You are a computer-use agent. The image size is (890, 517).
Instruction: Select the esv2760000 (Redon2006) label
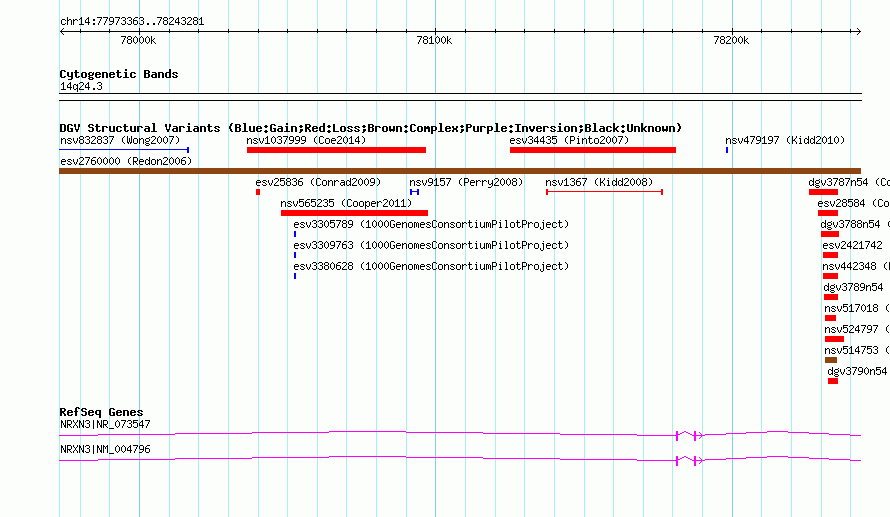[126, 161]
